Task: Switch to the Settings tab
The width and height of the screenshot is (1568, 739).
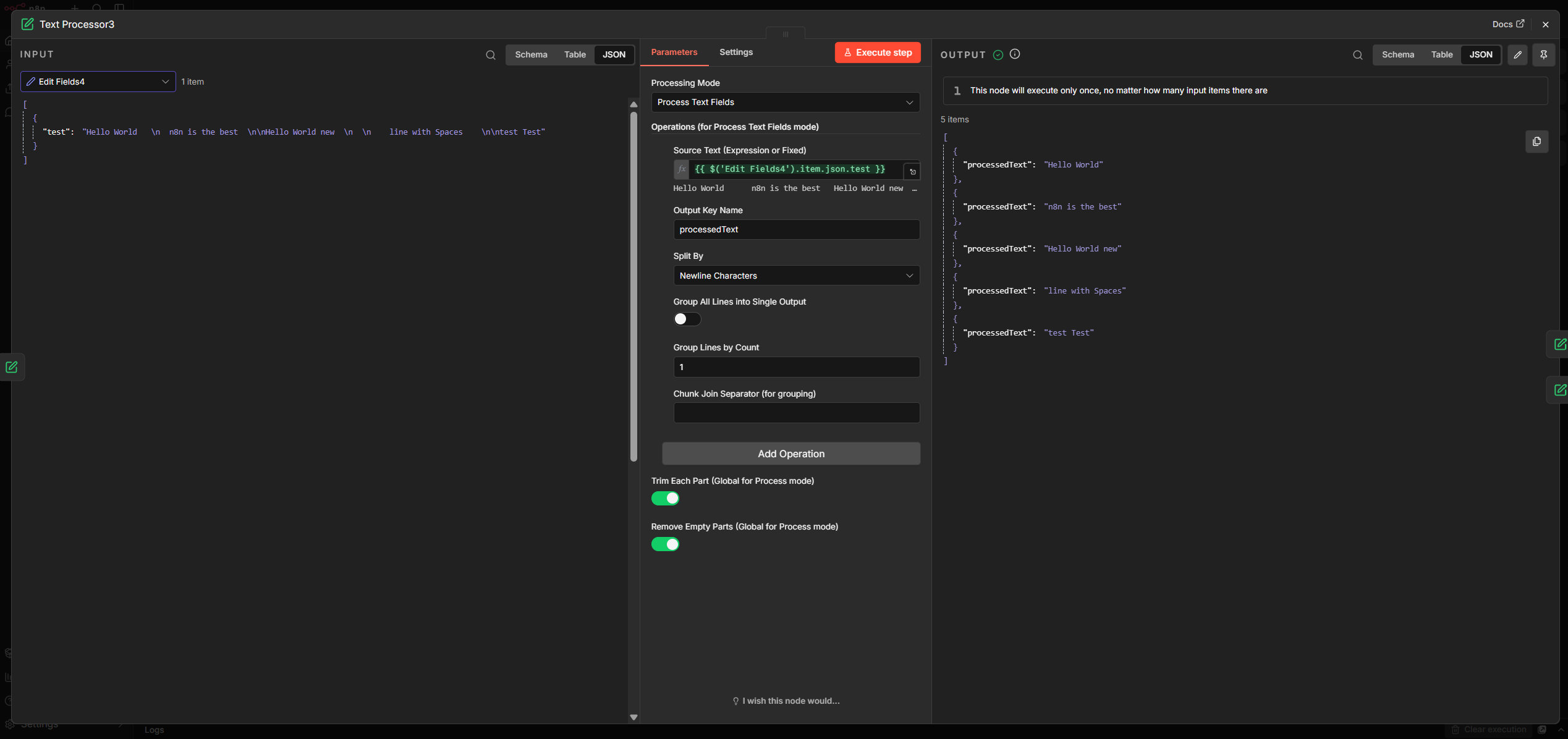Action: 735,53
